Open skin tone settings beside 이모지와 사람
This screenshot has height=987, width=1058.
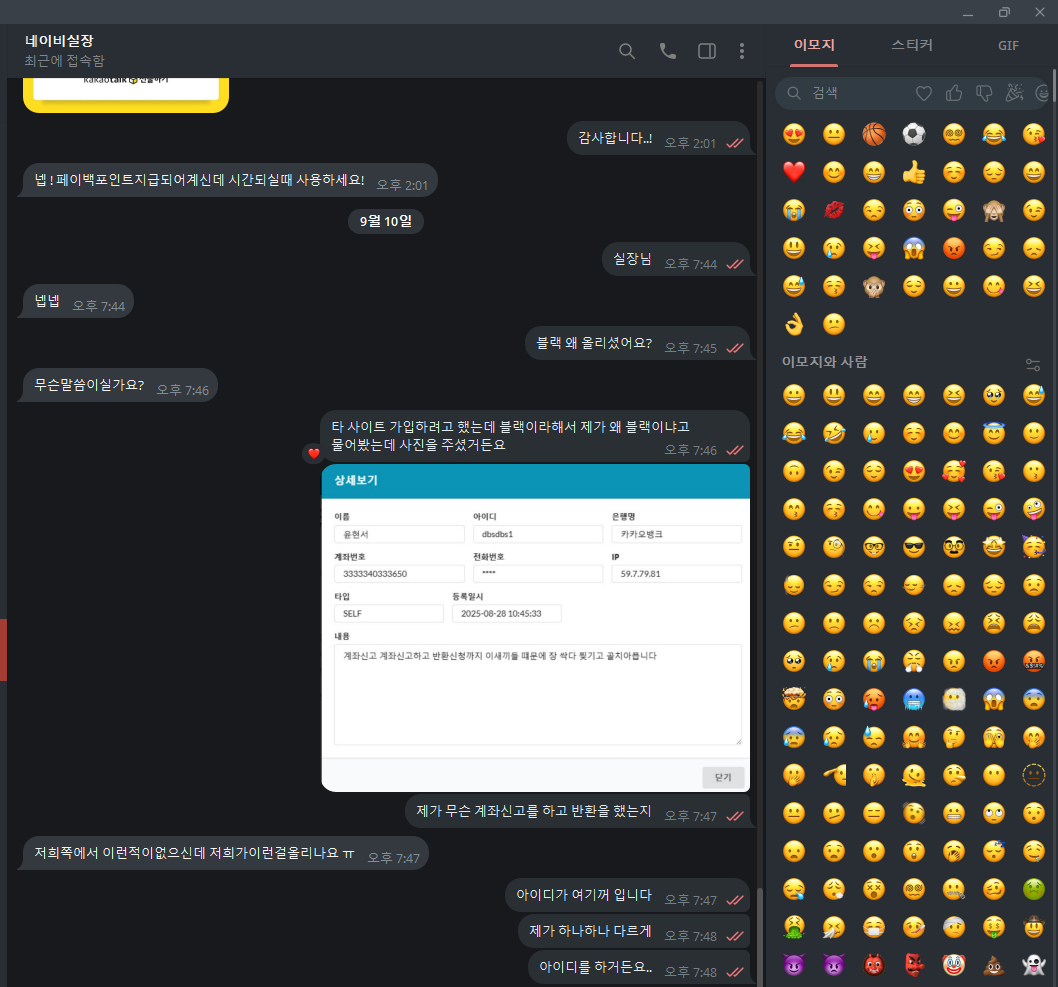pyautogui.click(x=1034, y=364)
